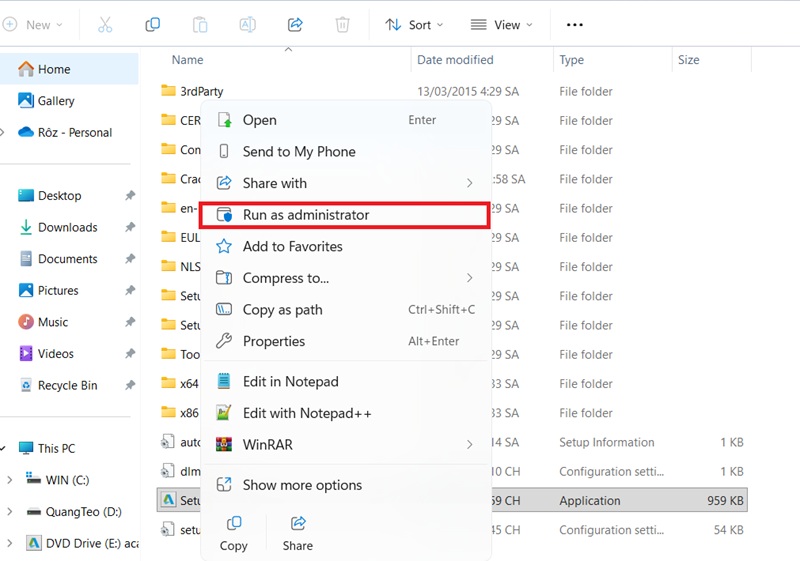Click Copy icon at context menu bottom
800x561 pixels.
[233, 532]
